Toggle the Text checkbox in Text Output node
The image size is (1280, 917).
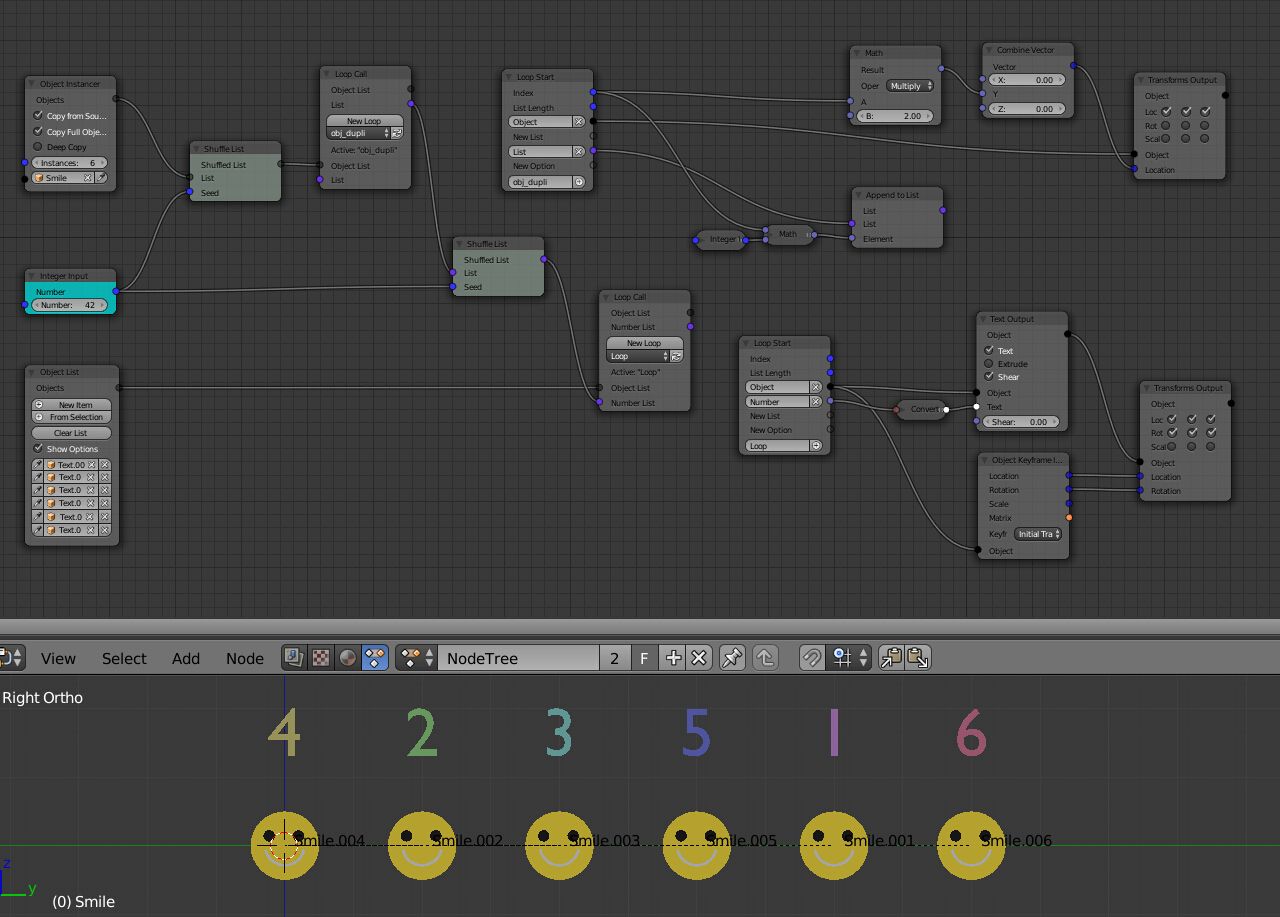989,351
